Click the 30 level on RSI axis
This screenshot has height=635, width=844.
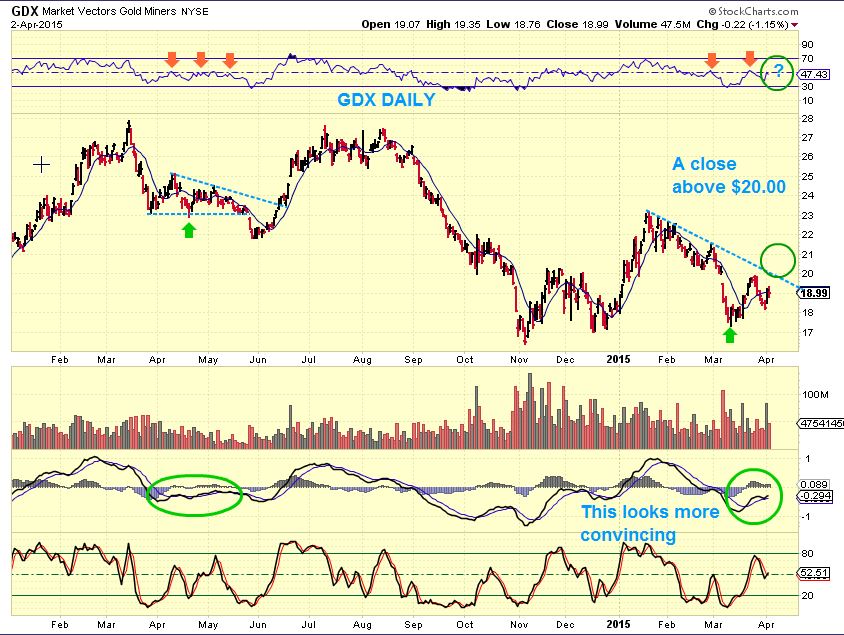pyautogui.click(x=807, y=87)
